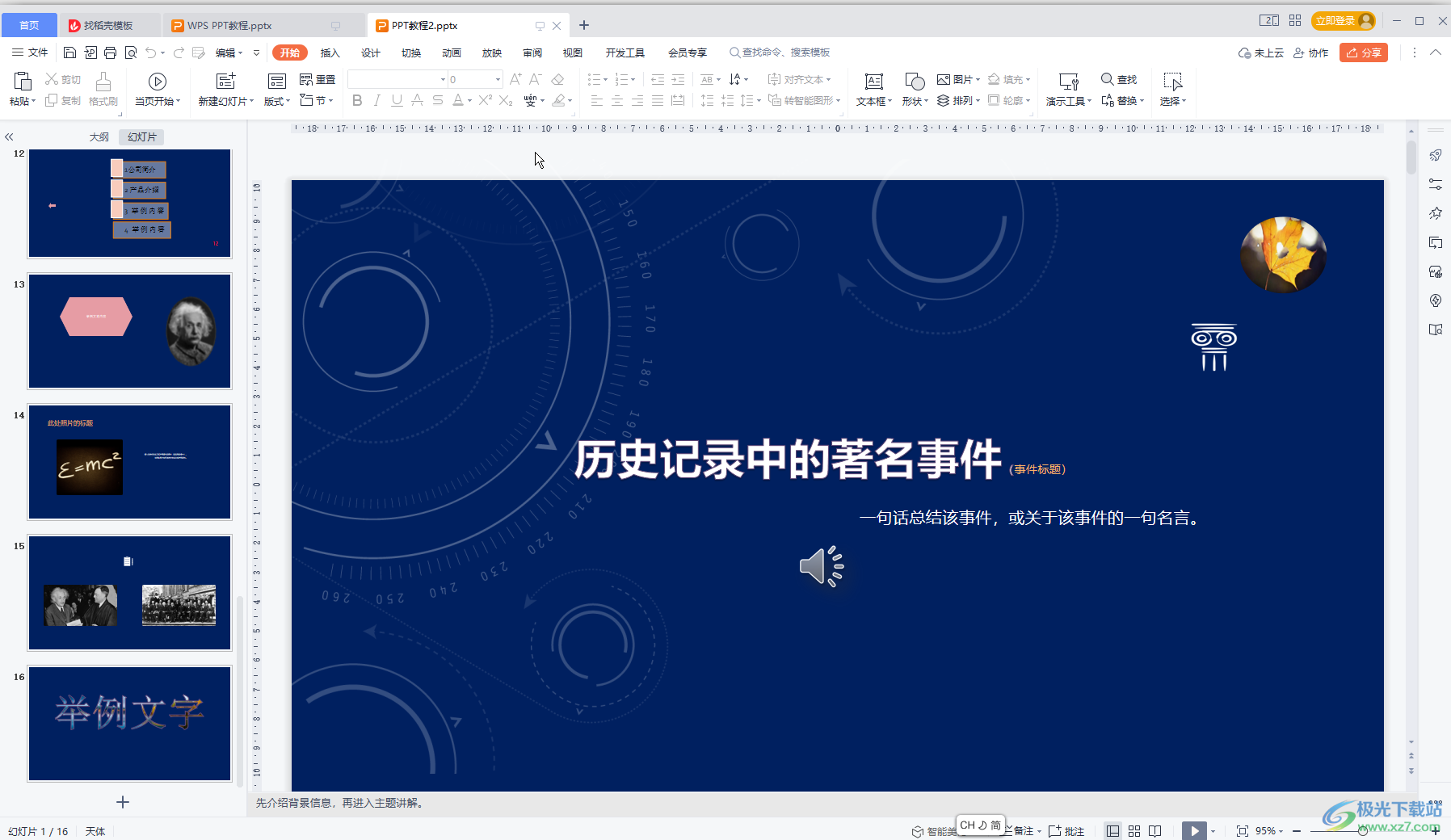Screen dimensions: 1451x840
Task: Increase font size with A+ icon
Action: (515, 79)
